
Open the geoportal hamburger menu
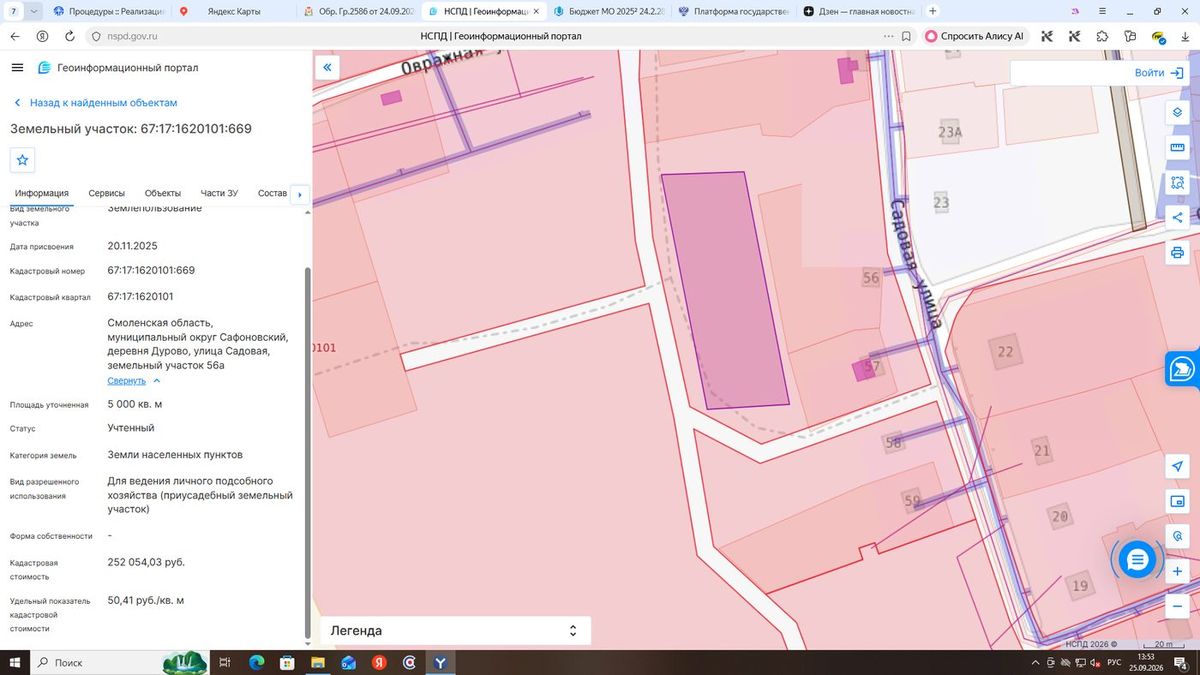click(17, 68)
